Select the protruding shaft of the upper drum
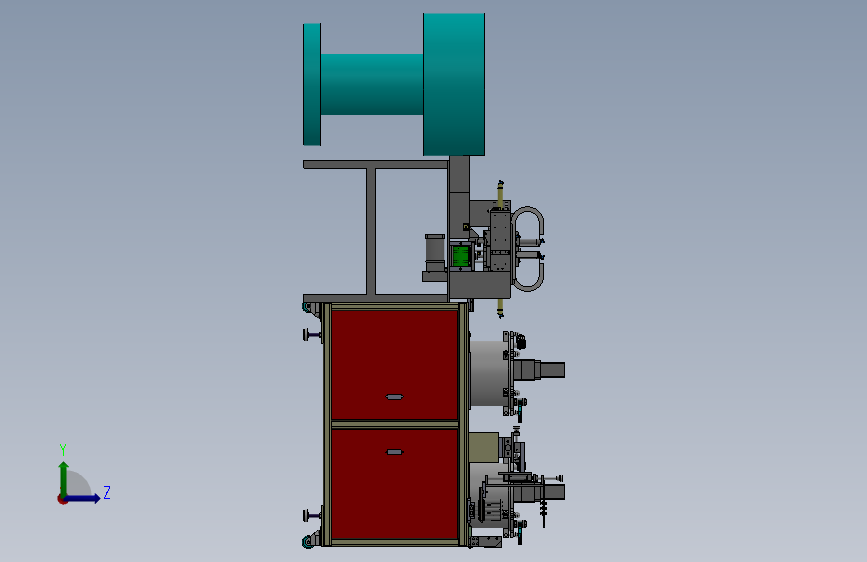The image size is (867, 562). pos(539,370)
